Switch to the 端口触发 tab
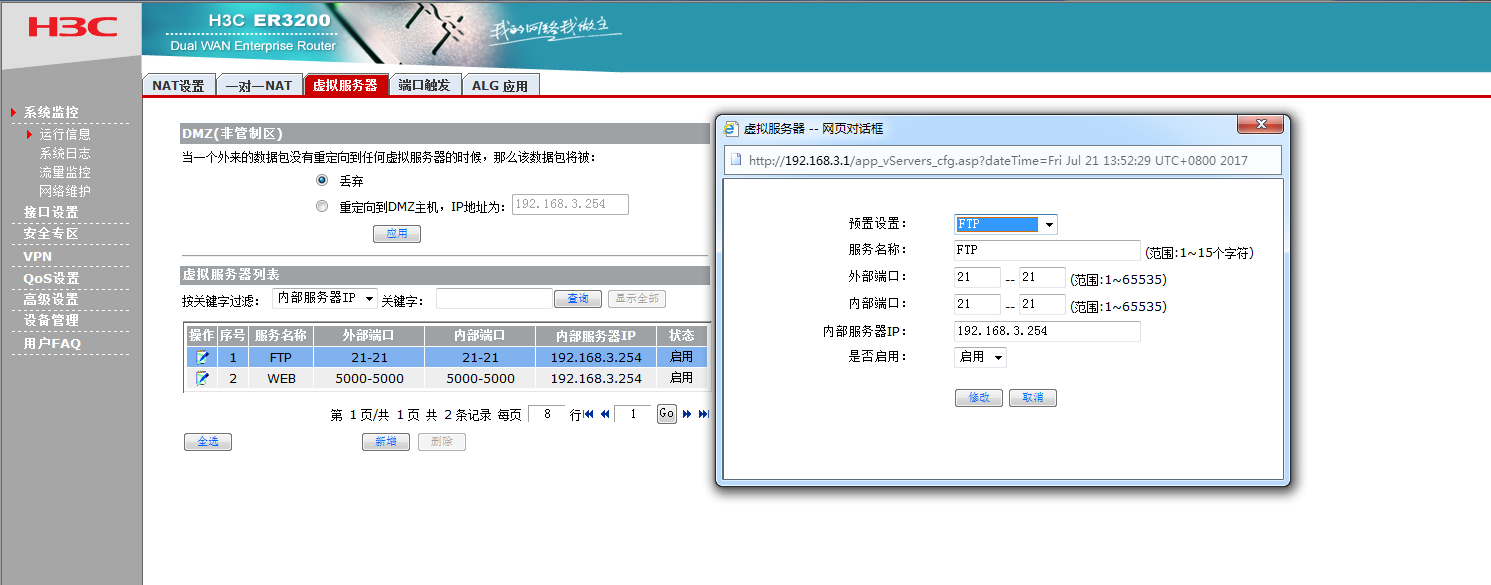This screenshot has width=1491, height=585. [x=424, y=86]
